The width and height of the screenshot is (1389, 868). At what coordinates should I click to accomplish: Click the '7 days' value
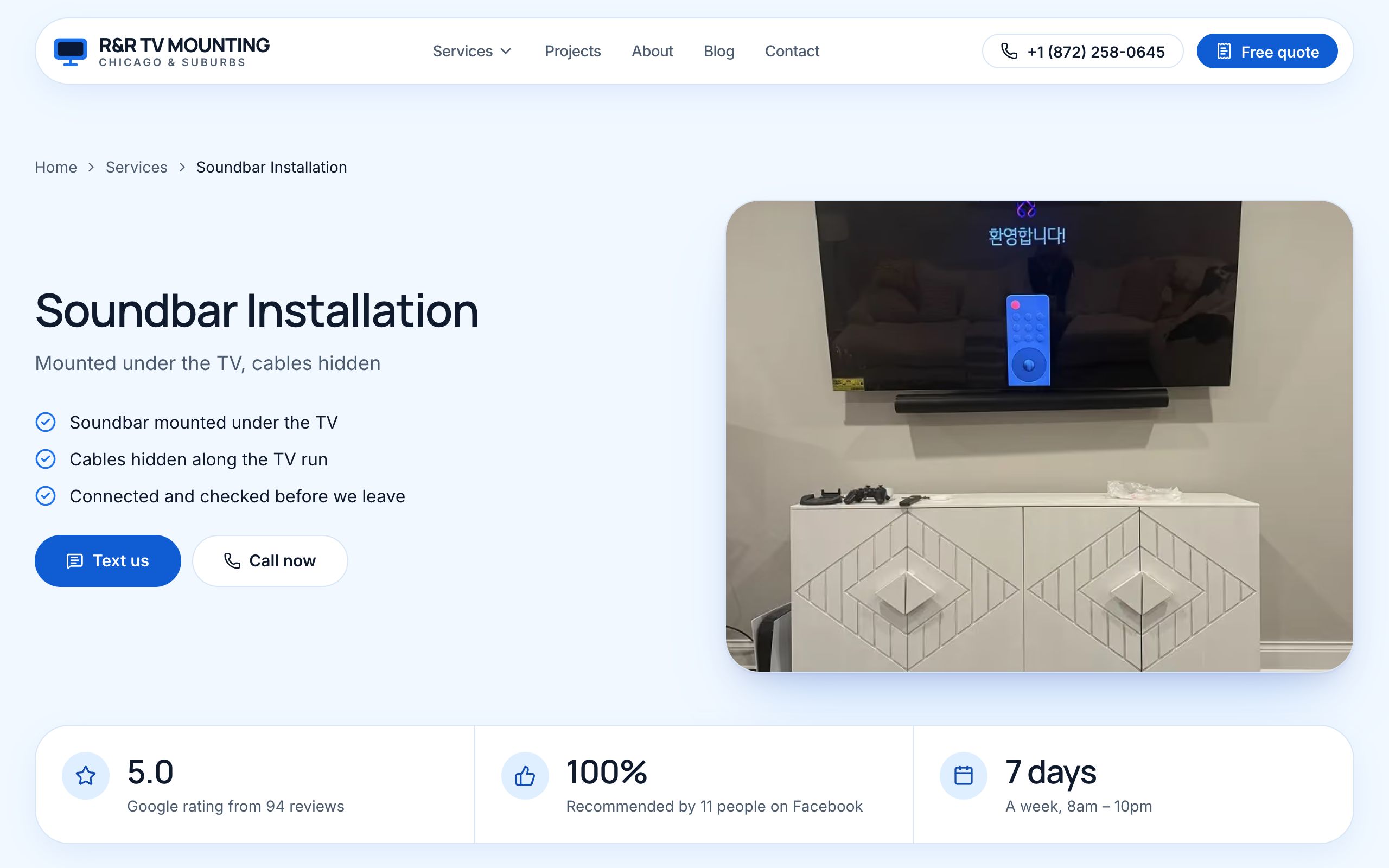(x=1050, y=772)
